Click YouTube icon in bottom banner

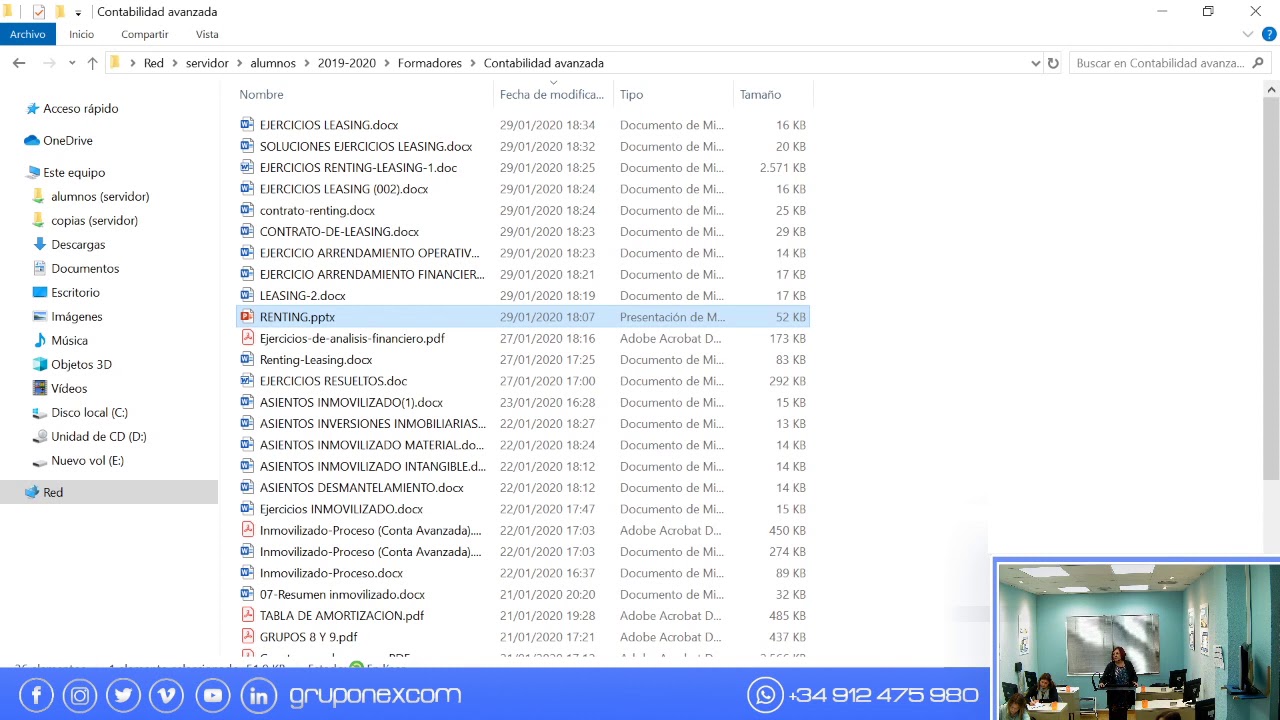[213, 695]
